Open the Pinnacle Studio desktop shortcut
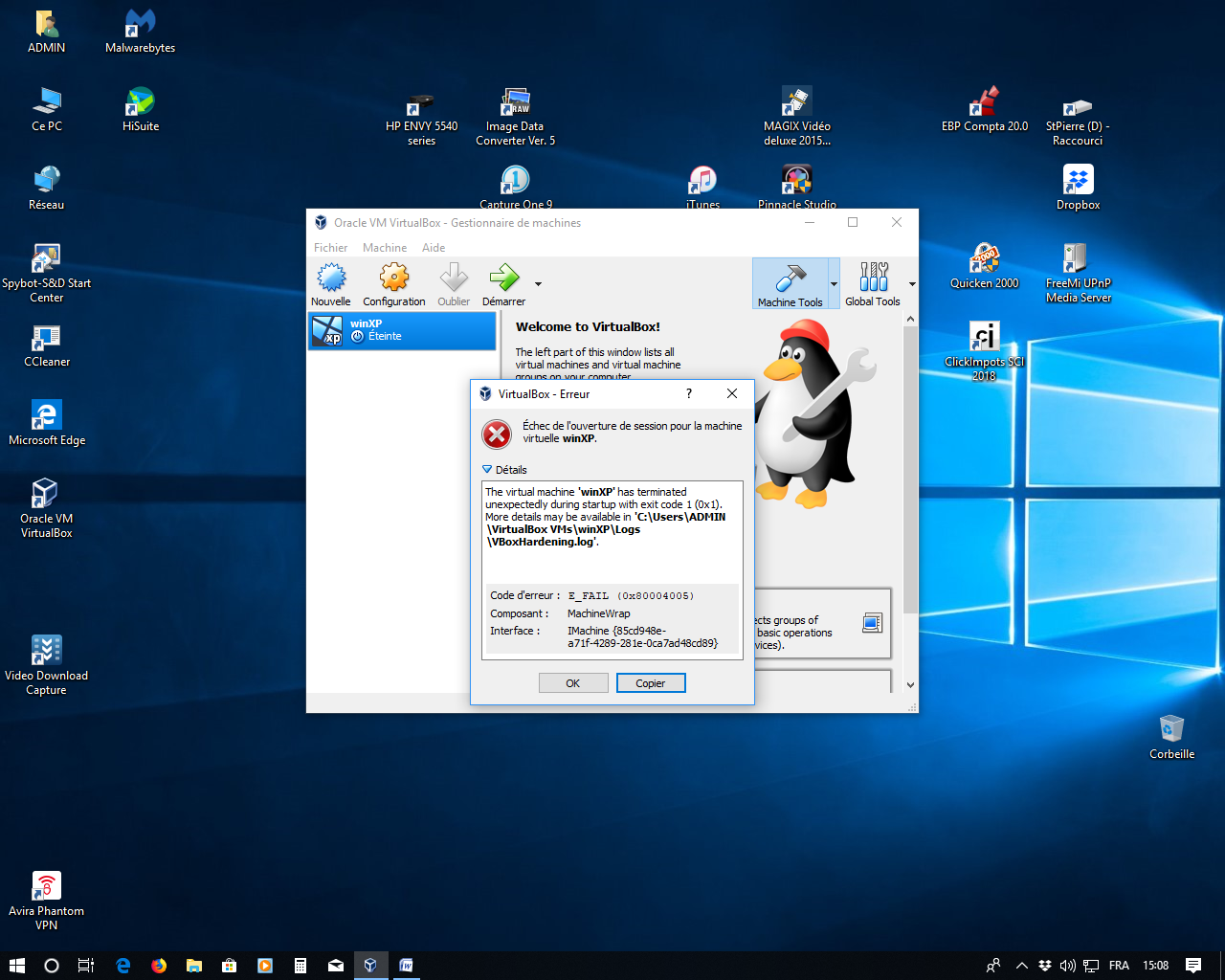 click(796, 188)
